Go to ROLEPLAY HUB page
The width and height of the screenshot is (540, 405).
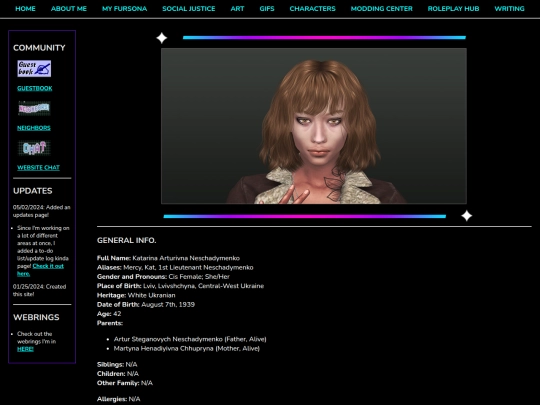click(453, 9)
